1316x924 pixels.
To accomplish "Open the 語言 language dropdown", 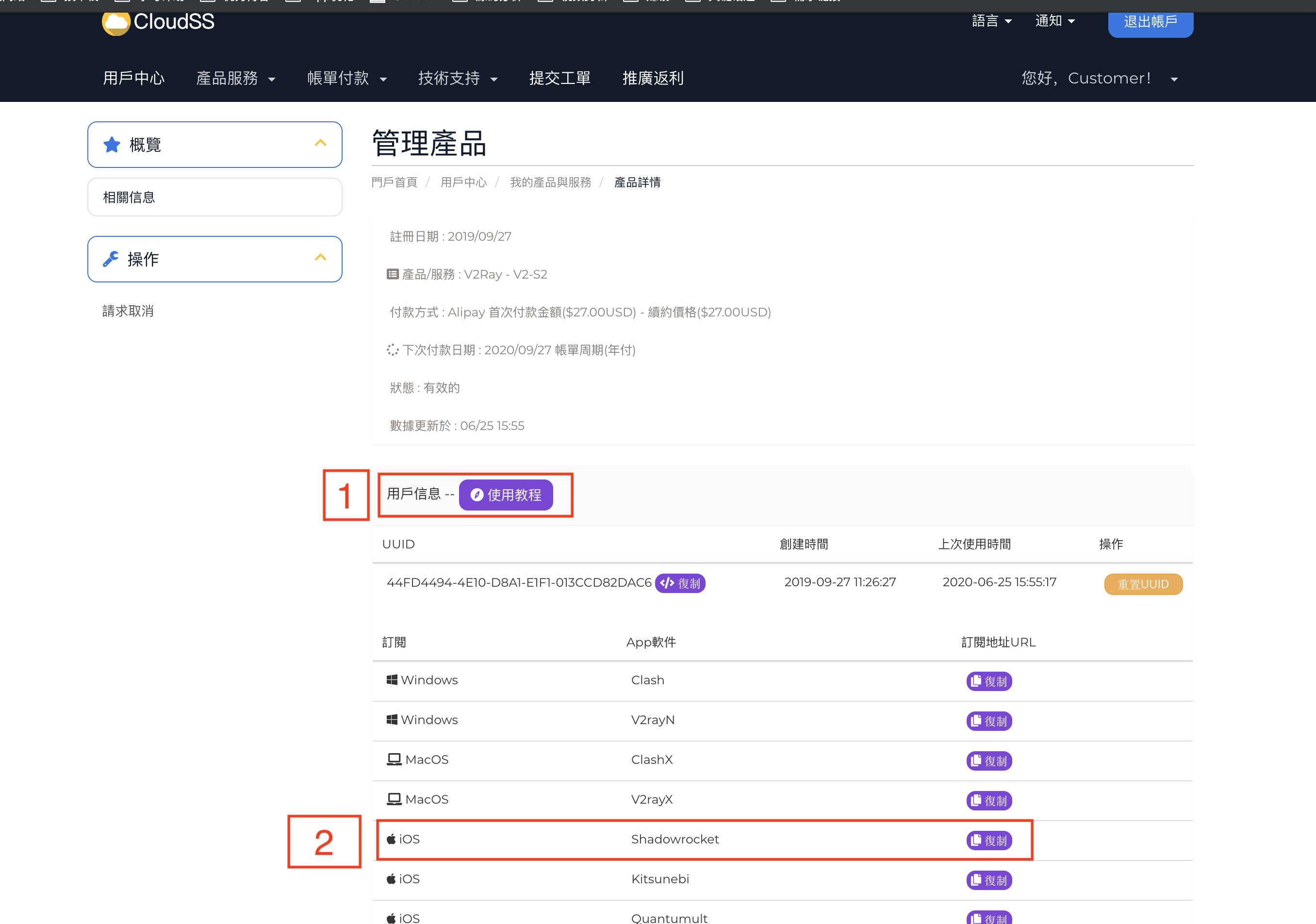I will [991, 21].
